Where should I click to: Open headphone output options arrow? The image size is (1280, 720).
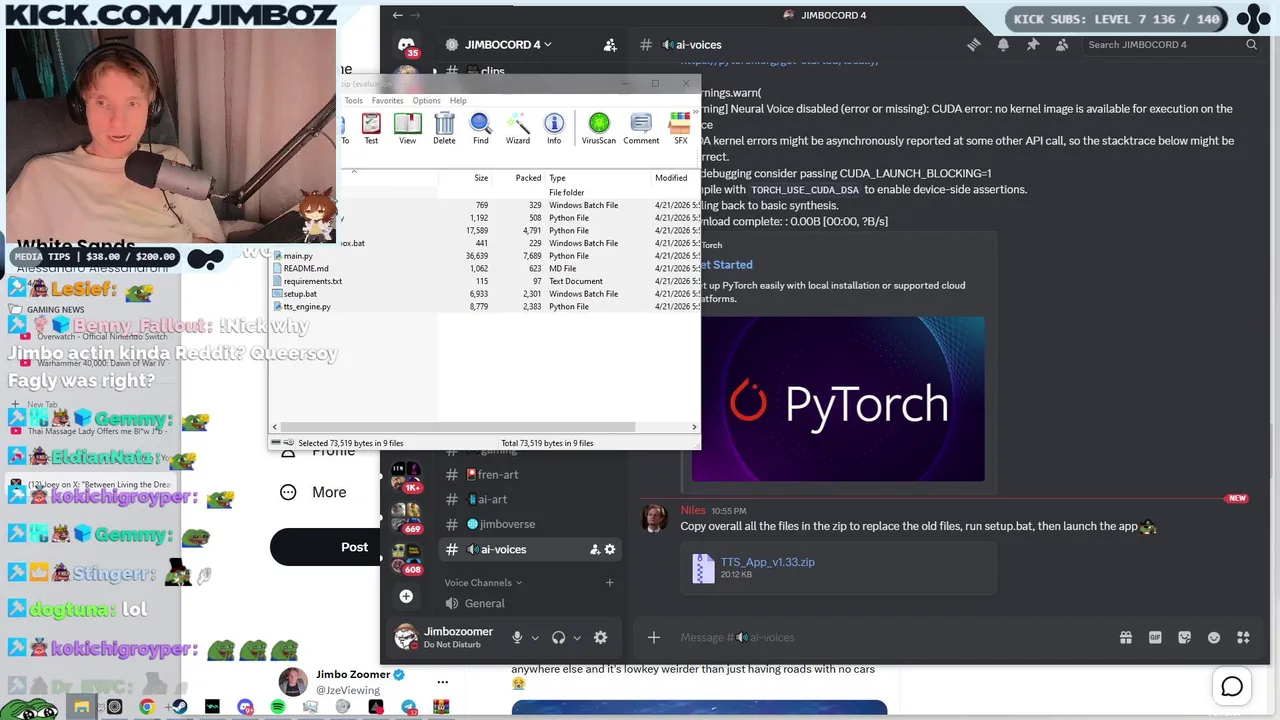[x=577, y=638]
